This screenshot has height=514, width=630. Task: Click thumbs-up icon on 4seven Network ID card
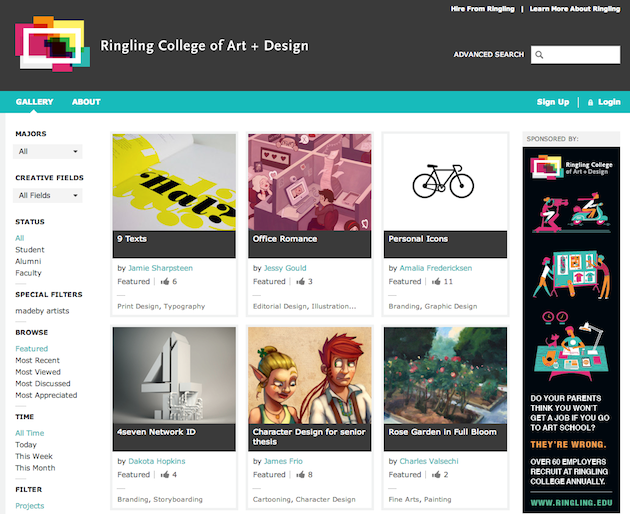(x=165, y=475)
